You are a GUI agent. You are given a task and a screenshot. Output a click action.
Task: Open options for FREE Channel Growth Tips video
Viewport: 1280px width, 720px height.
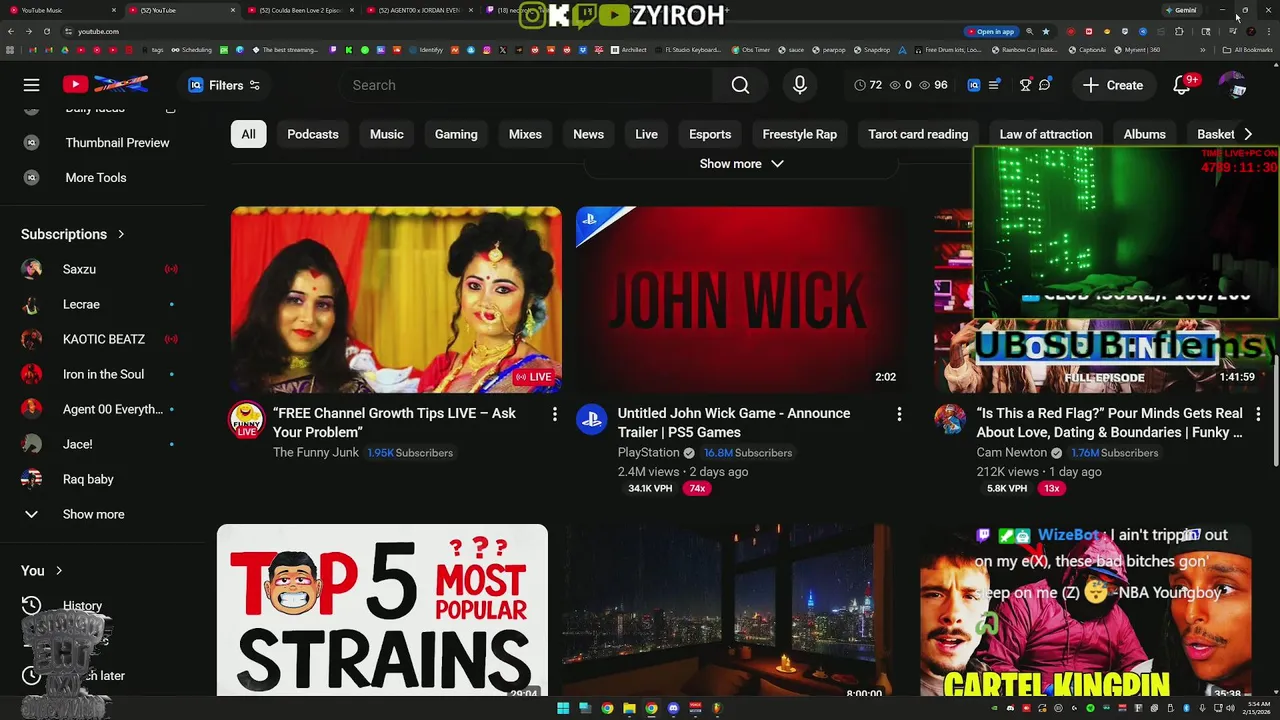tap(555, 414)
